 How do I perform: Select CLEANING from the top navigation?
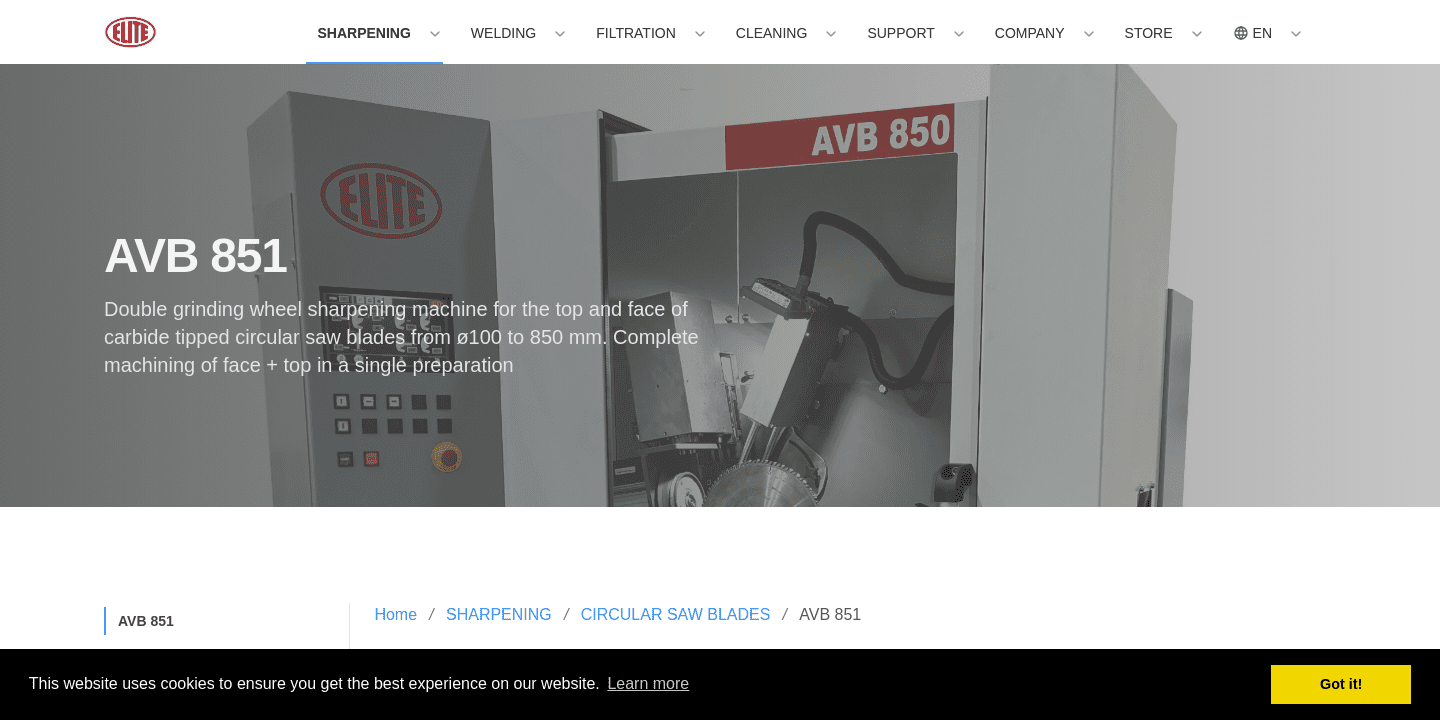tap(771, 33)
